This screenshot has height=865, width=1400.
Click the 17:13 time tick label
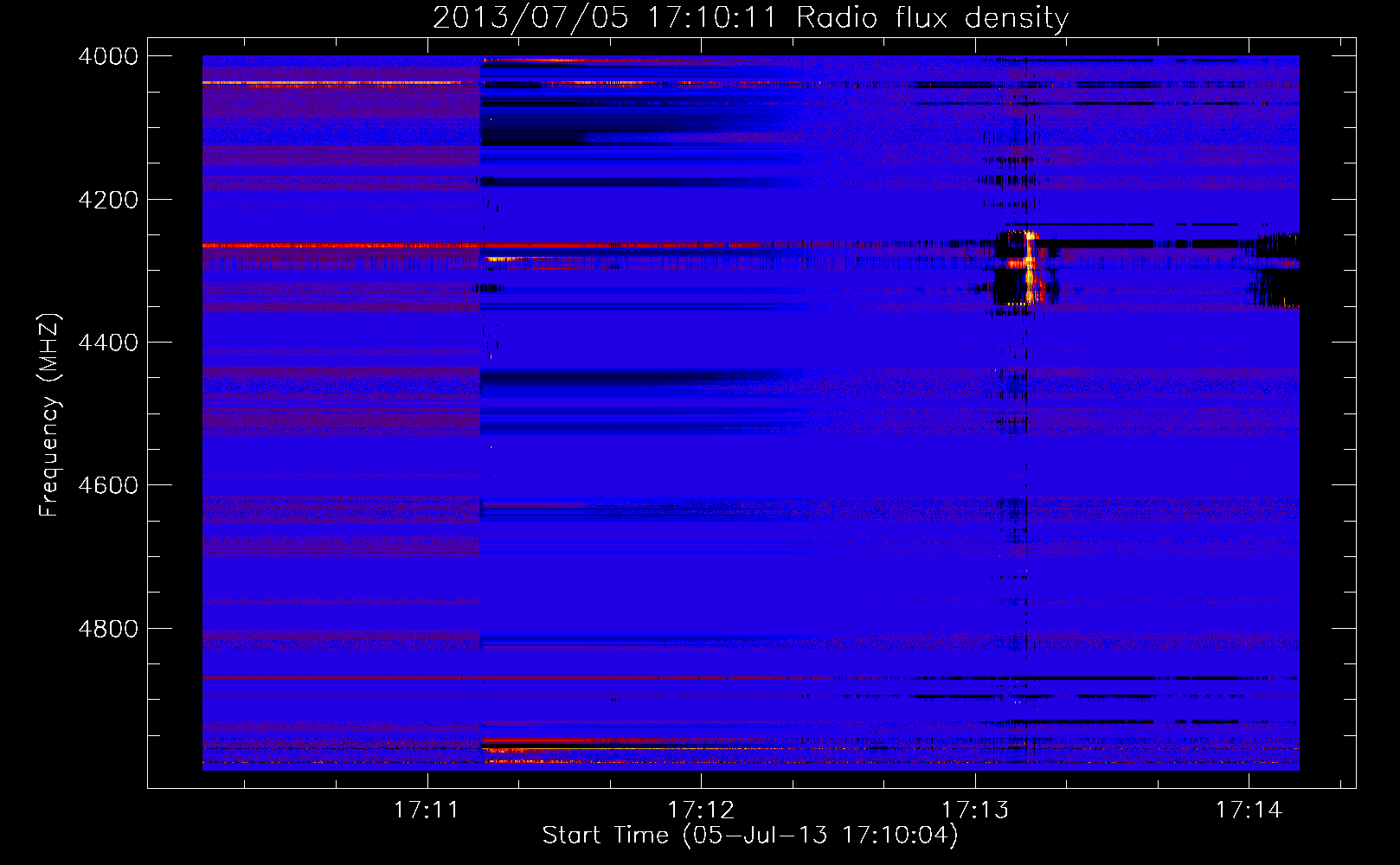(x=974, y=810)
